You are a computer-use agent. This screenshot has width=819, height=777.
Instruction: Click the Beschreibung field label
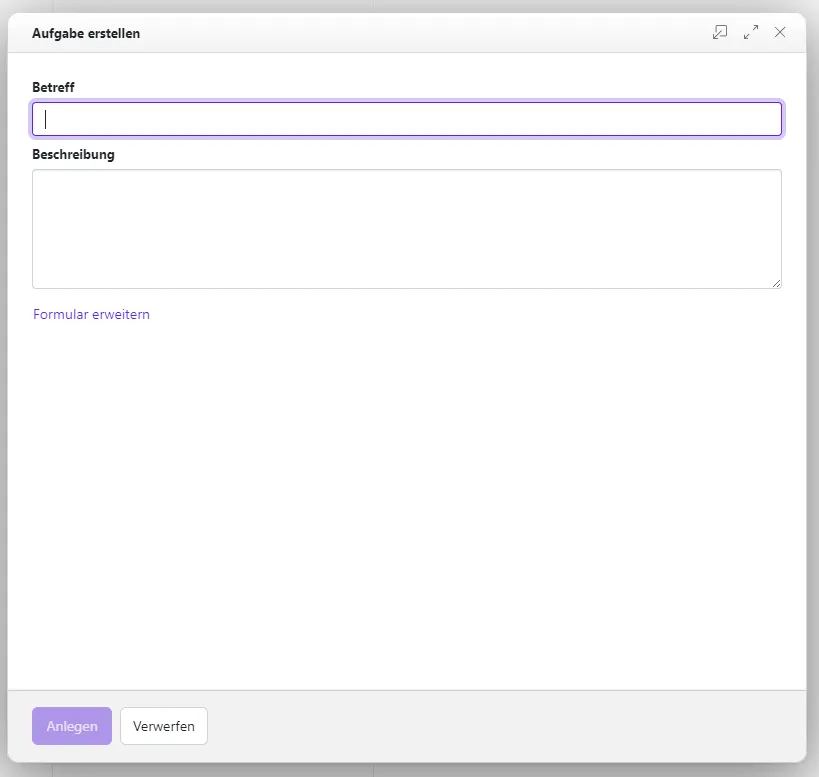click(73, 154)
